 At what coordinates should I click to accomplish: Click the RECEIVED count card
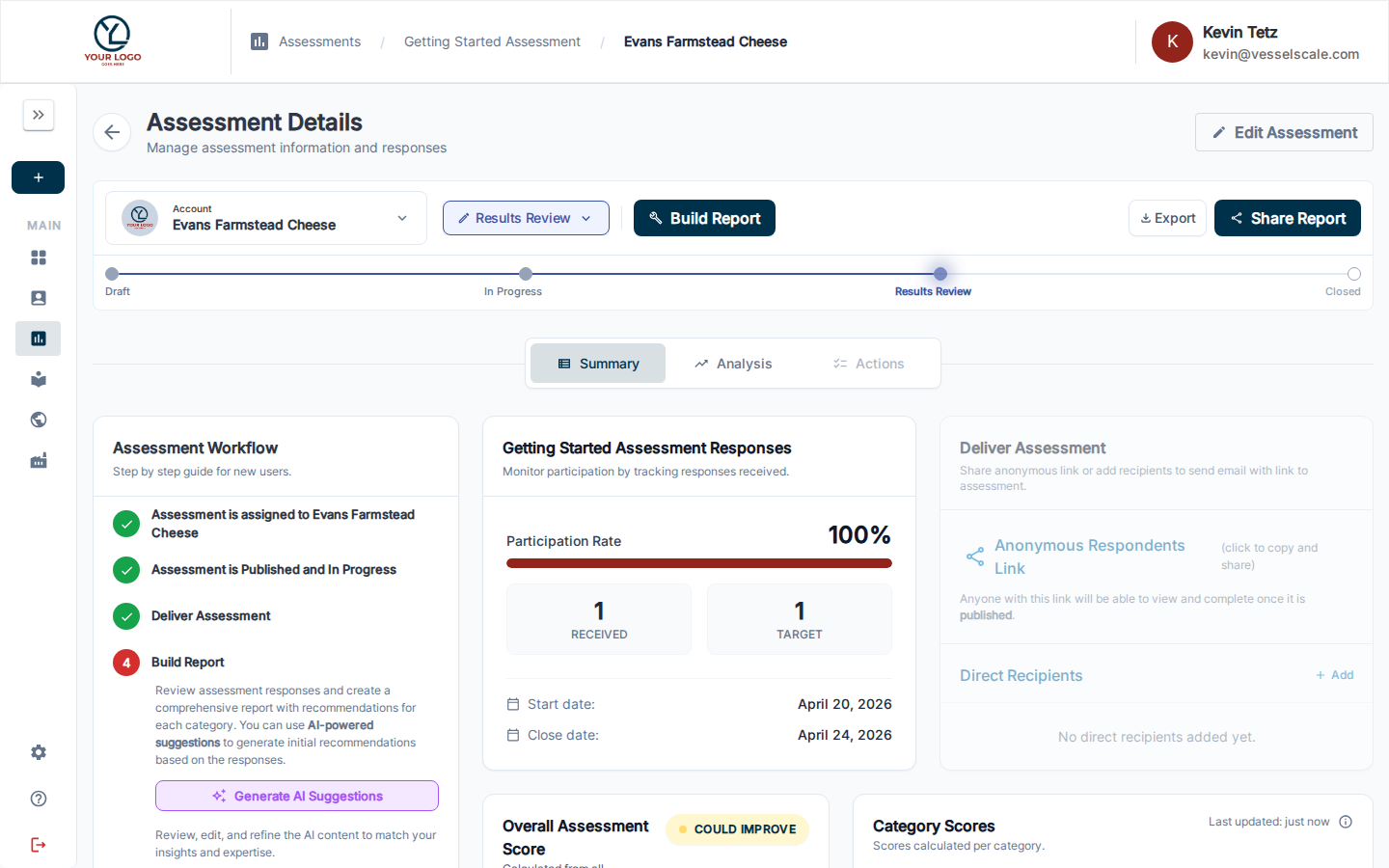[599, 619]
